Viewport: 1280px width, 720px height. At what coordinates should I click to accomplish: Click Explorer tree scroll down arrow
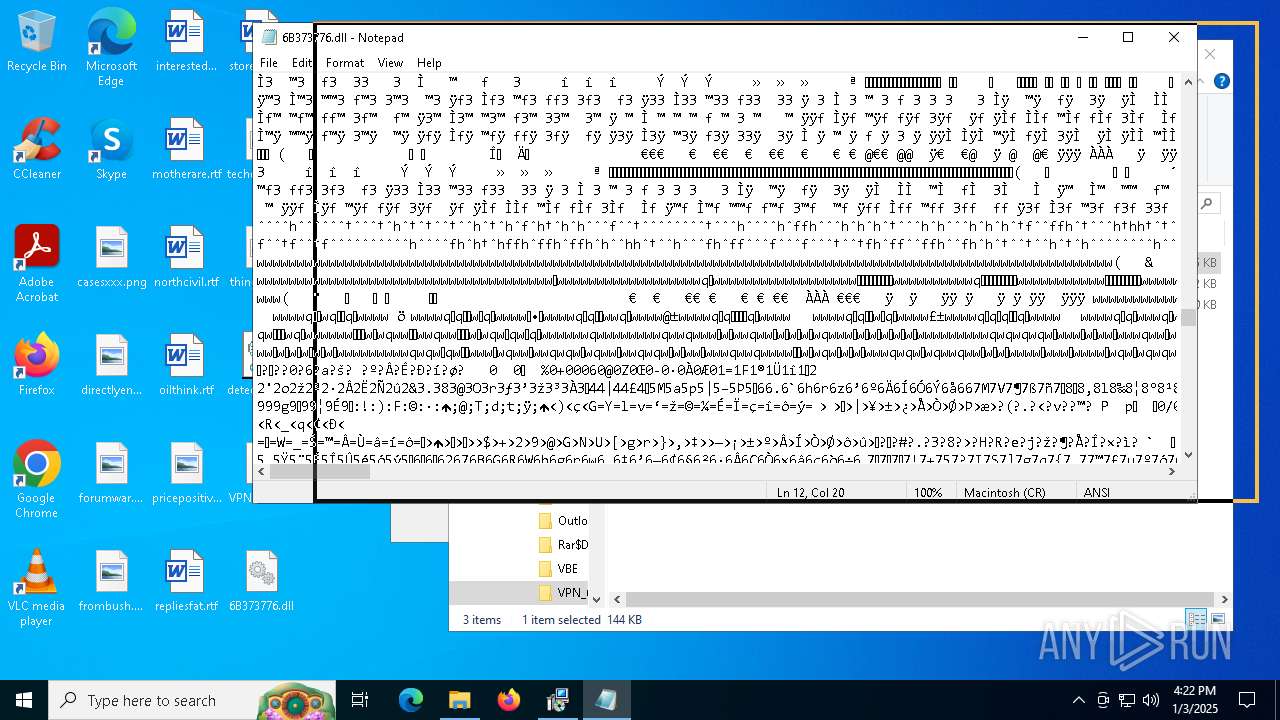click(596, 599)
